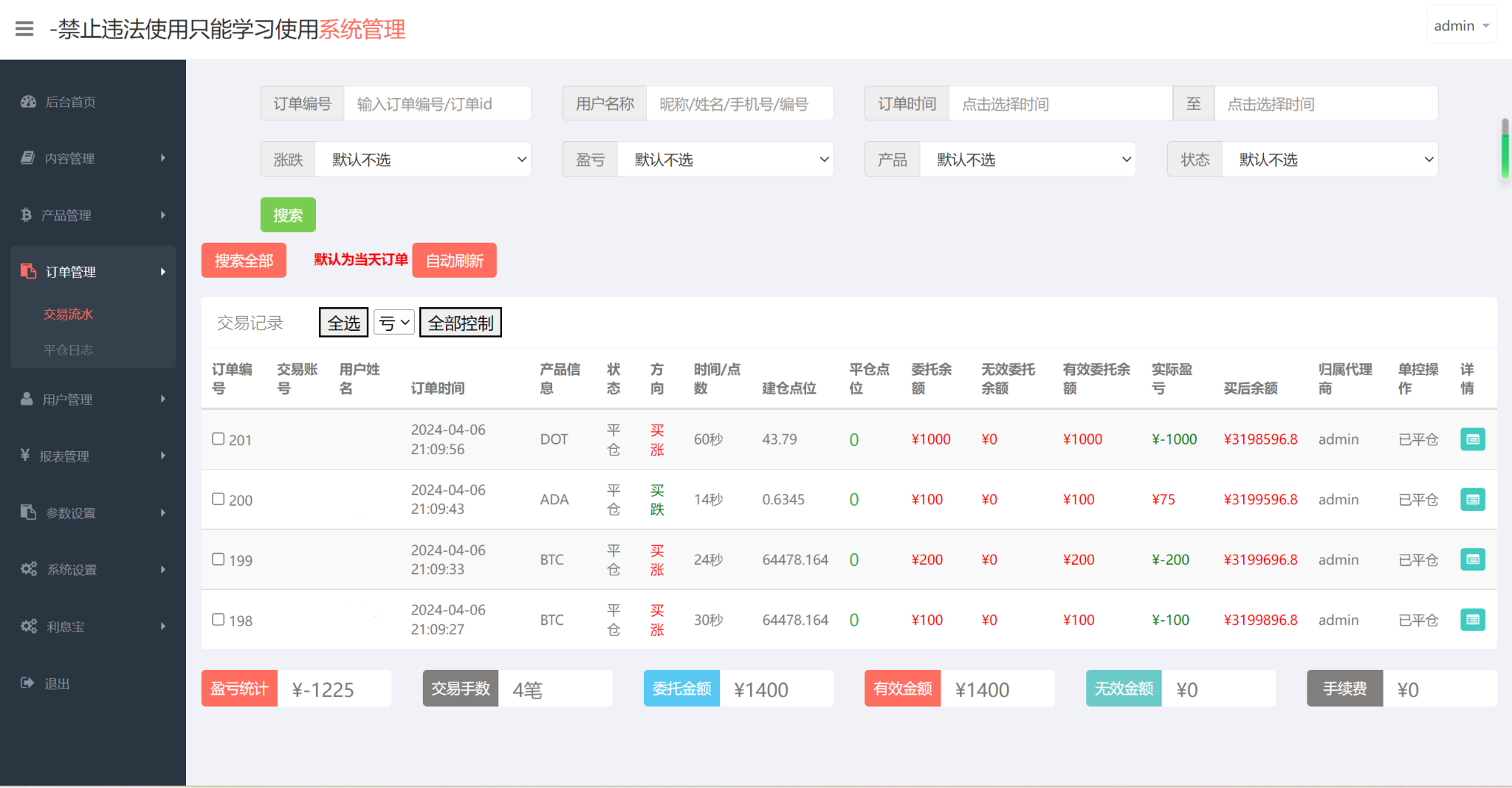Image resolution: width=1512 pixels, height=788 pixels.
Task: Click the 用户名称 input field
Action: click(x=740, y=103)
